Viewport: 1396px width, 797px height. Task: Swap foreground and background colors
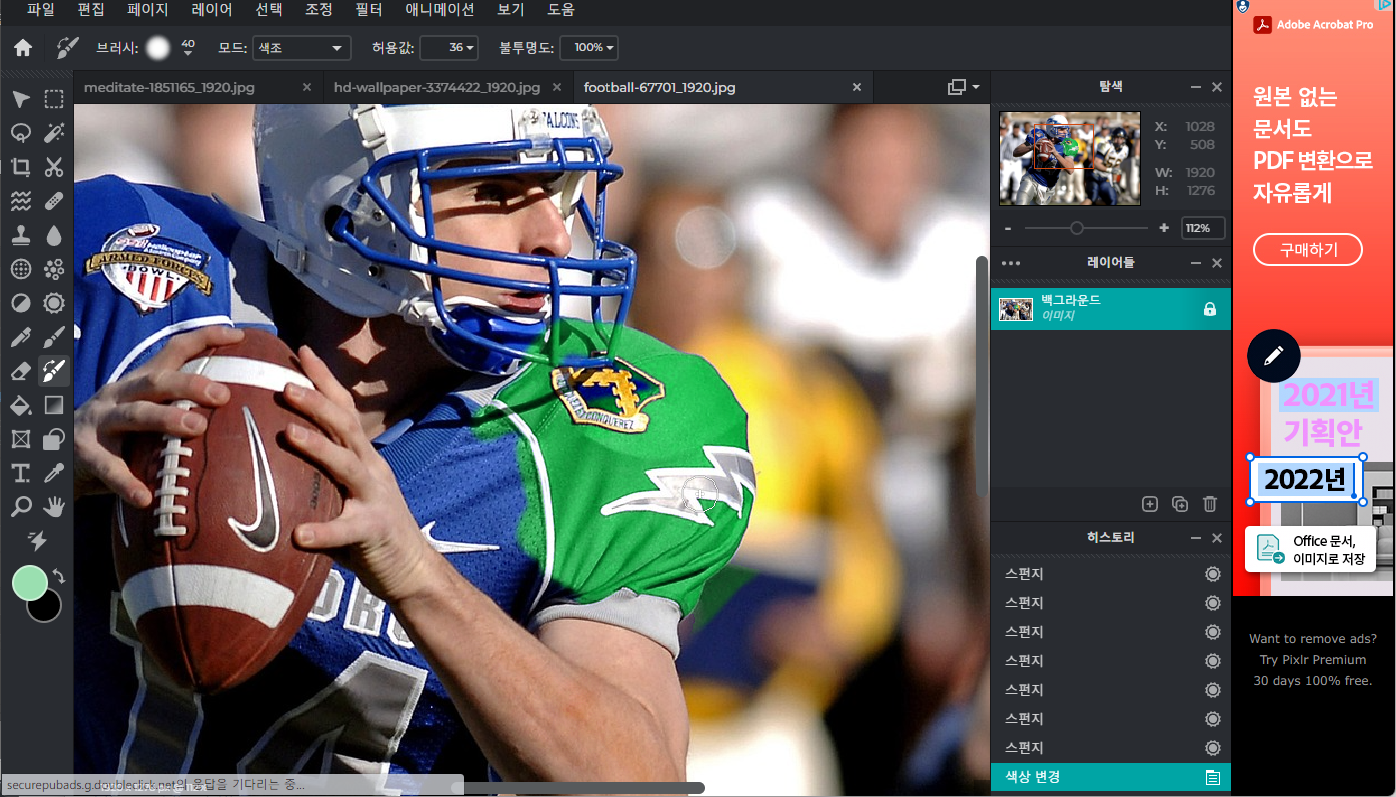(59, 576)
